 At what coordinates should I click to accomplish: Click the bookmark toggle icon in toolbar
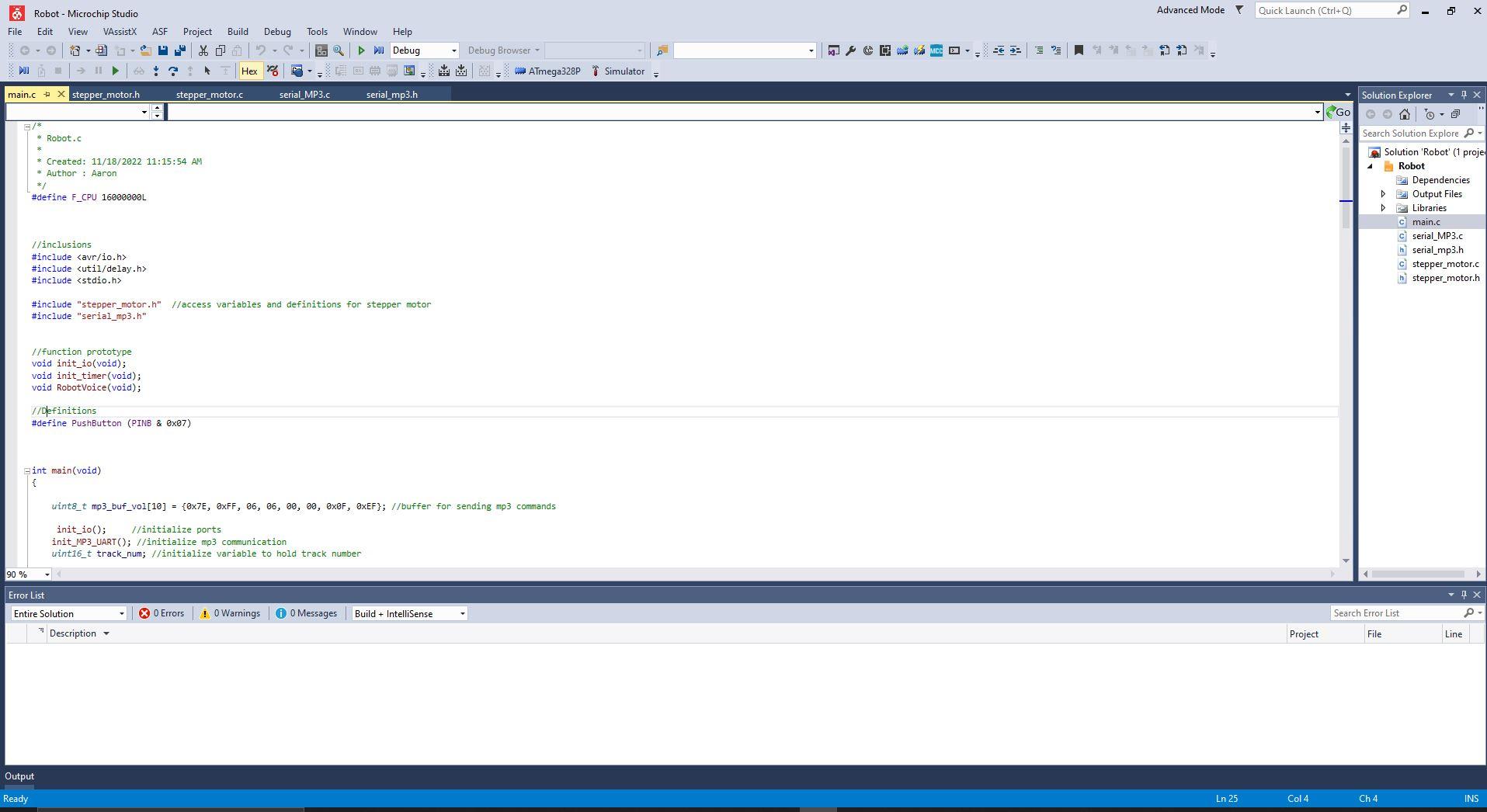(x=1079, y=50)
